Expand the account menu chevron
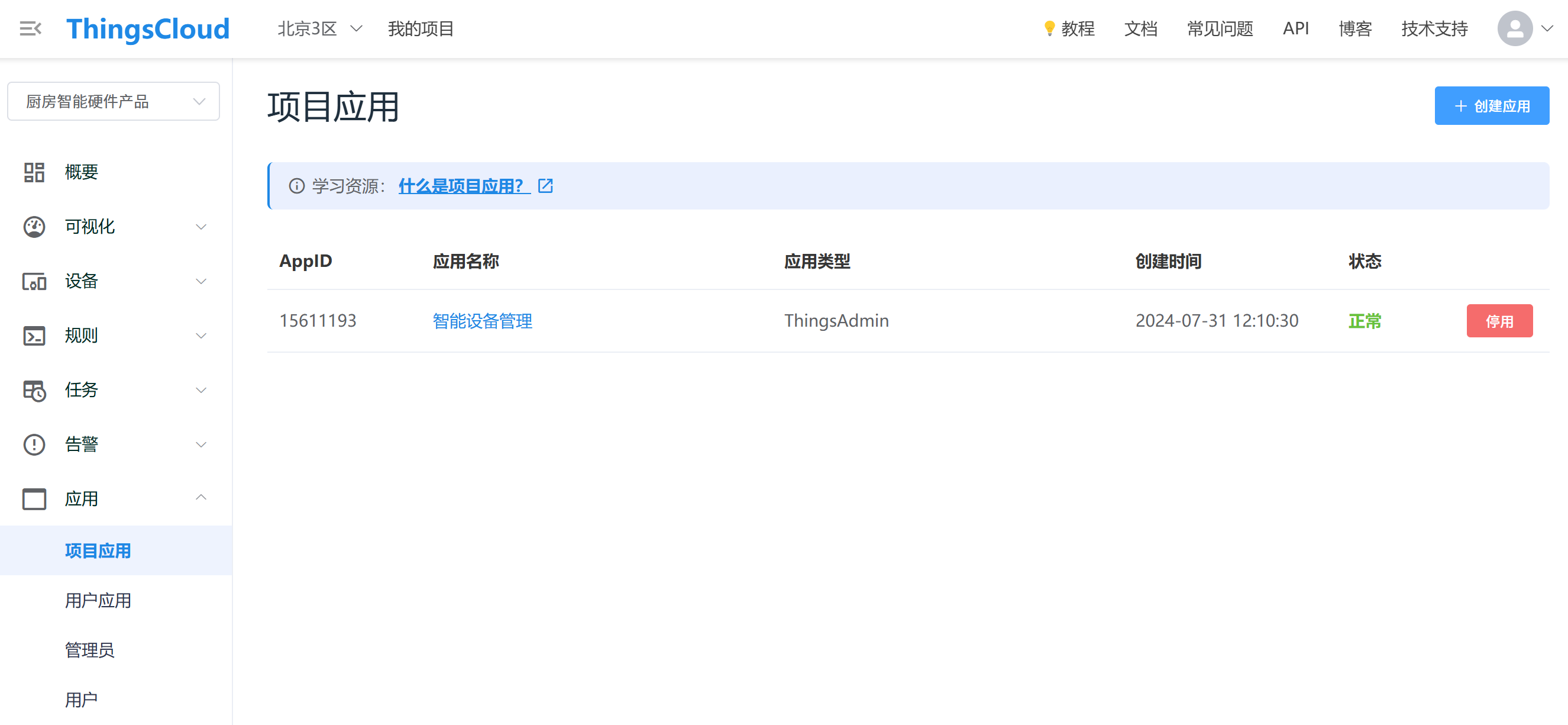1568x725 pixels. coord(1547,28)
